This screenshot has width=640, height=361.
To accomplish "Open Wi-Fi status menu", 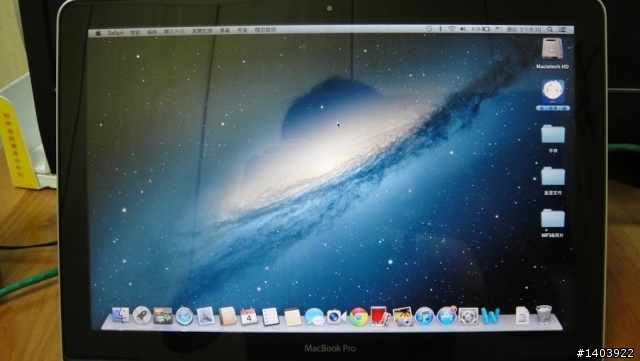I will click(451, 29).
